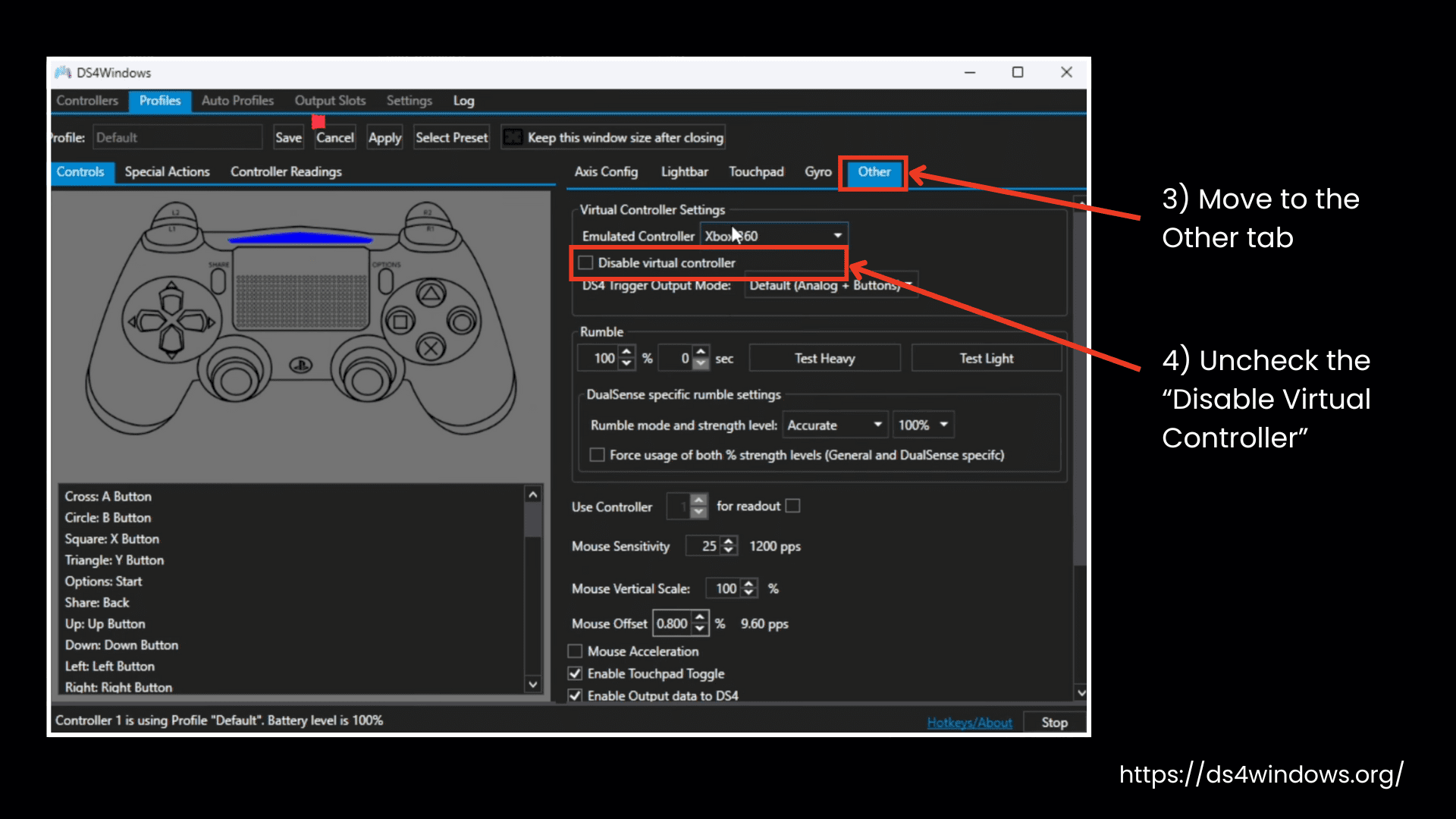This screenshot has width=1456, height=819.
Task: Click the DS4Windows app icon in title bar
Action: [x=62, y=72]
